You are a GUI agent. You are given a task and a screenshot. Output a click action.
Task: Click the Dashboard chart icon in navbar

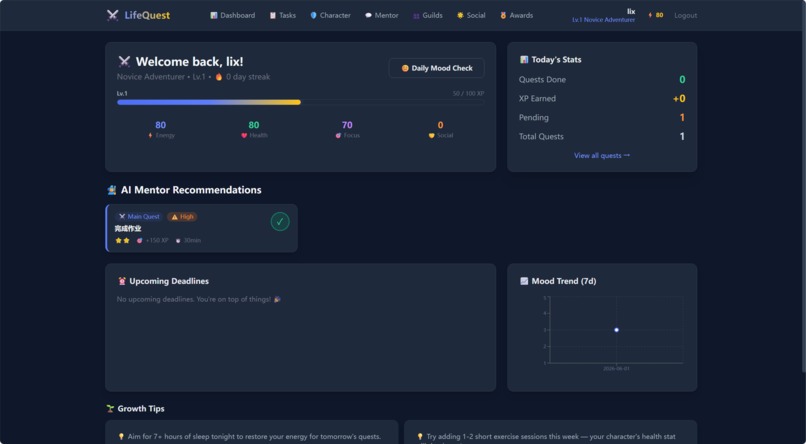click(214, 15)
